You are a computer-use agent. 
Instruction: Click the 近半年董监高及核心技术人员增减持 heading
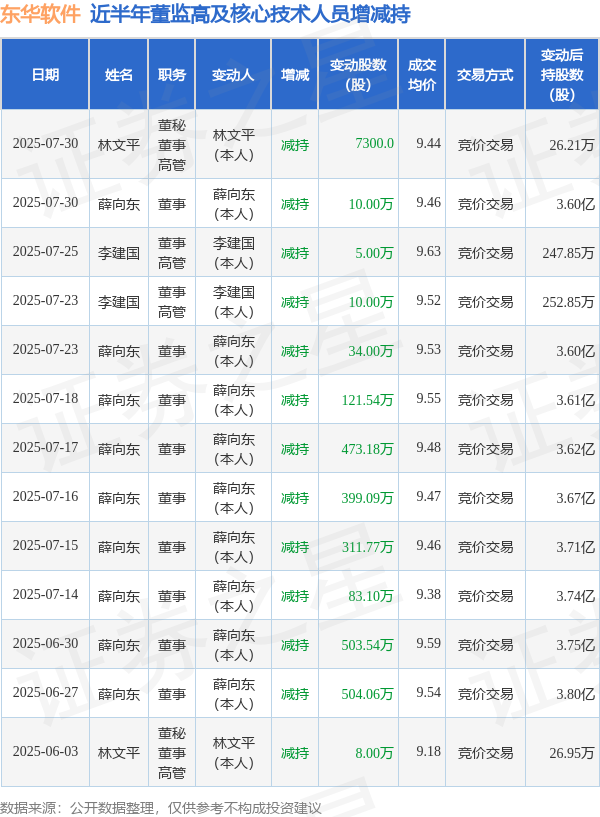click(x=250, y=14)
